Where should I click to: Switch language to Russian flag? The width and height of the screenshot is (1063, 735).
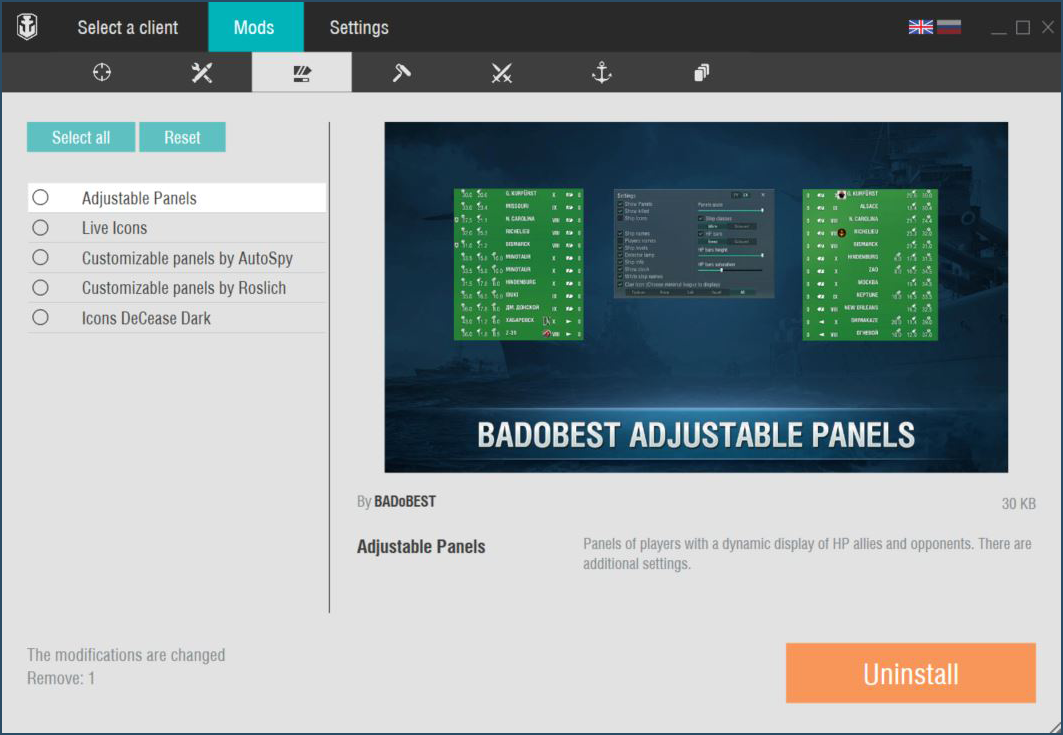pos(948,27)
